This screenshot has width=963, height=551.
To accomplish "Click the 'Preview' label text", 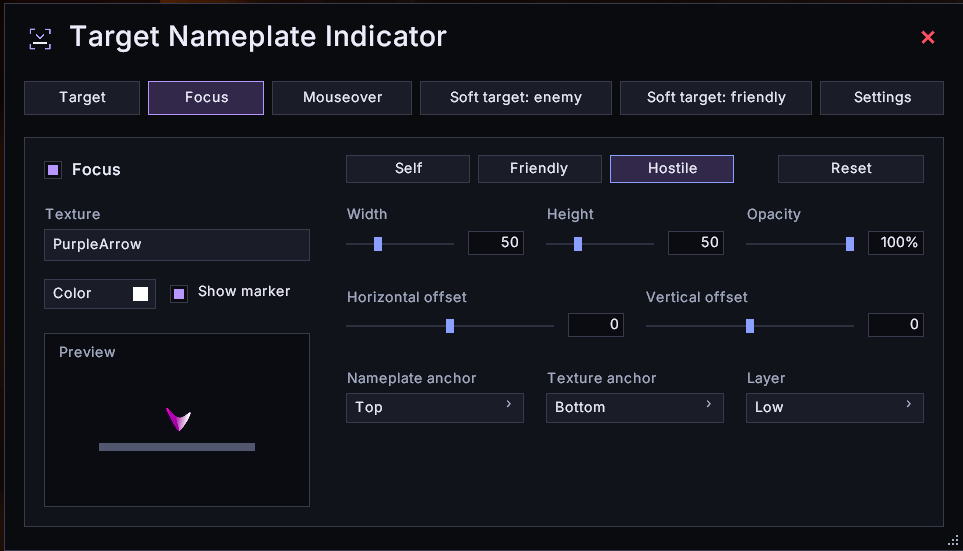I will coord(87,352).
